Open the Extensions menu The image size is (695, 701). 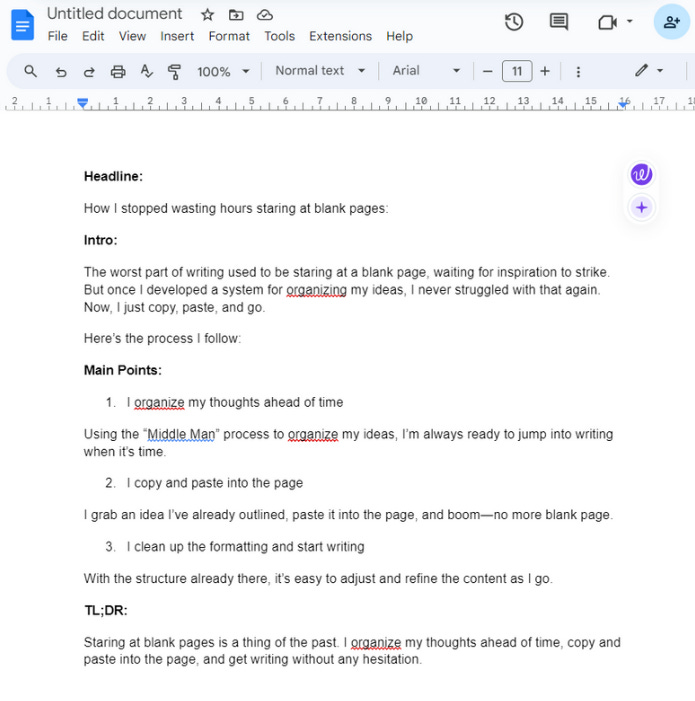(x=341, y=36)
